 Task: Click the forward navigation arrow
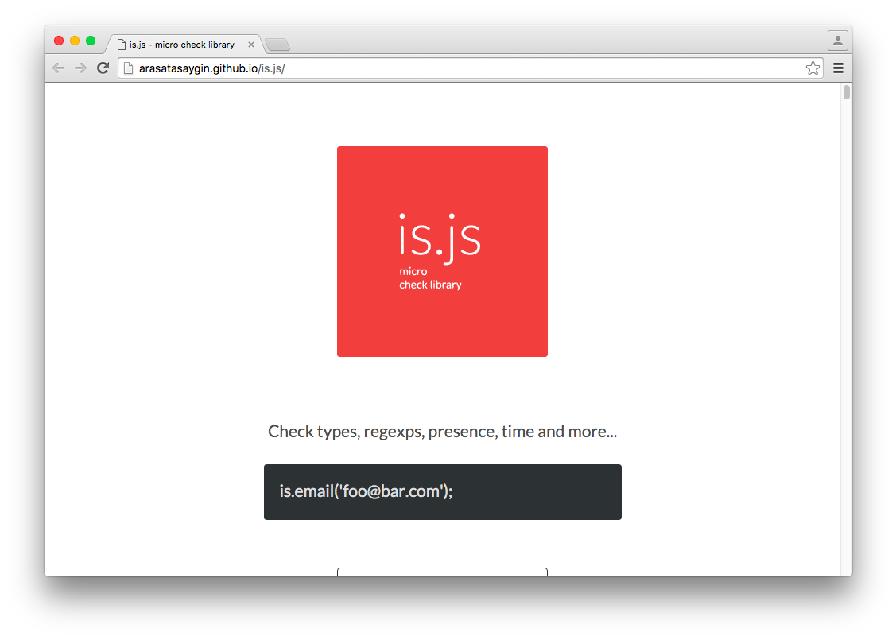tap(79, 67)
